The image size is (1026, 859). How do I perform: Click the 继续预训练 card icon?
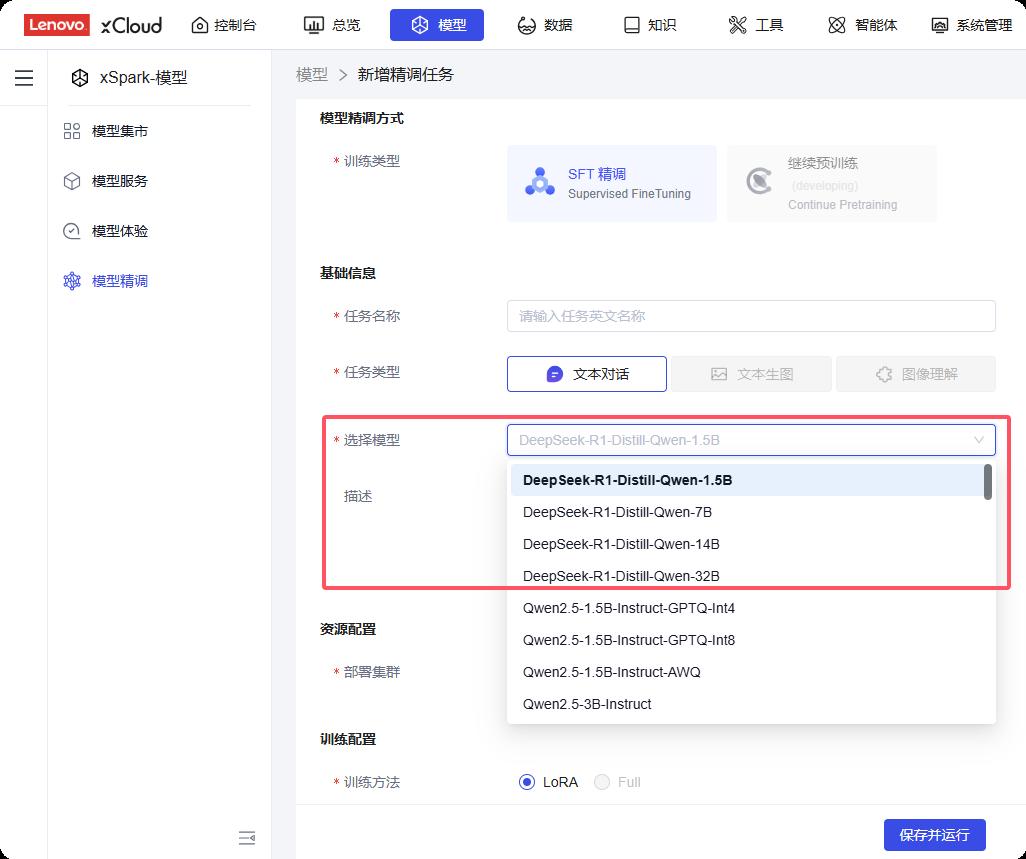pos(759,181)
